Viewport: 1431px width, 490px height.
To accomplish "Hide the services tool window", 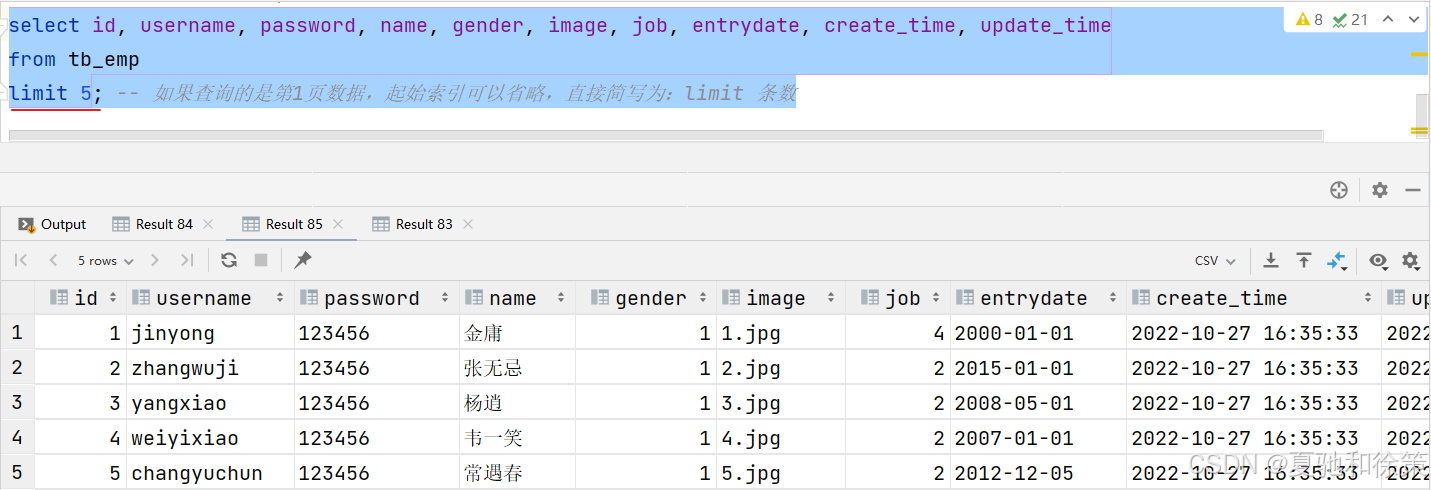I will point(1413,190).
